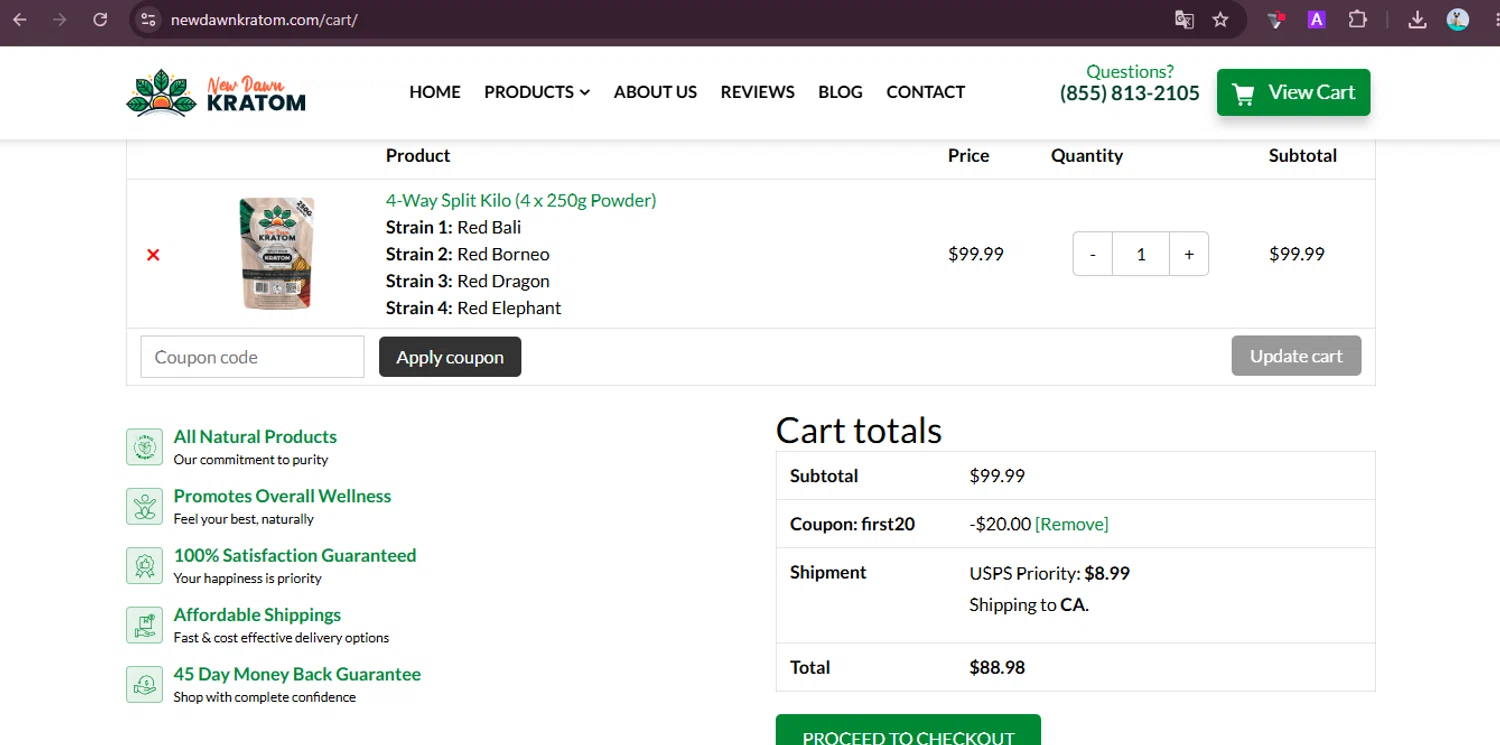Open the purple A extension

tap(1317, 19)
